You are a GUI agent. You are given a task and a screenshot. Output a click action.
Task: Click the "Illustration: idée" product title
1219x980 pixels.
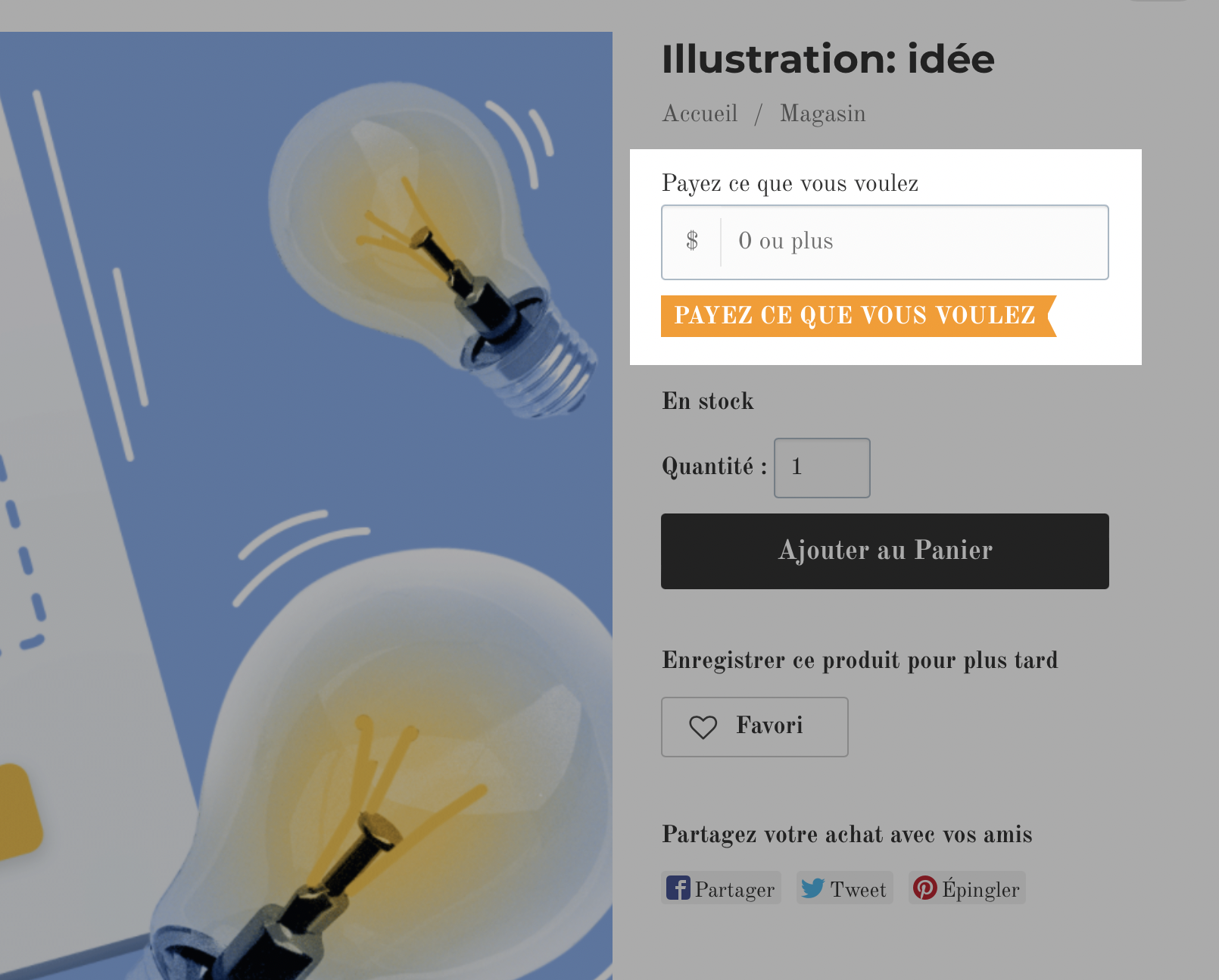pyautogui.click(x=828, y=60)
